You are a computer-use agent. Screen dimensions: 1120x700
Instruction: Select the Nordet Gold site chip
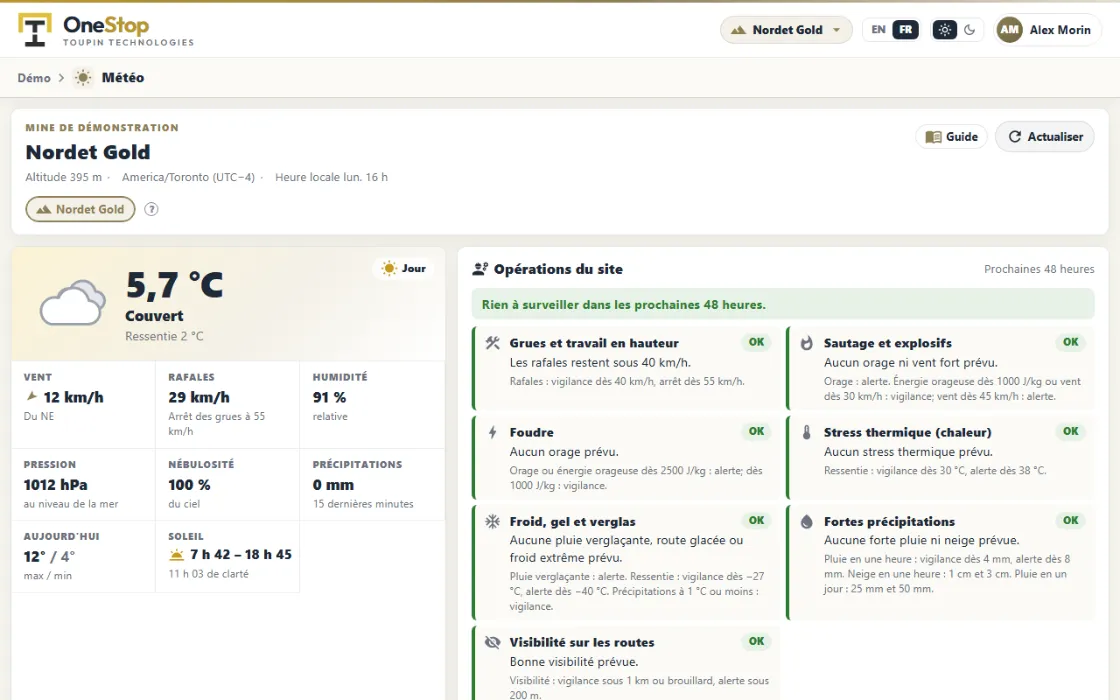pos(81,209)
